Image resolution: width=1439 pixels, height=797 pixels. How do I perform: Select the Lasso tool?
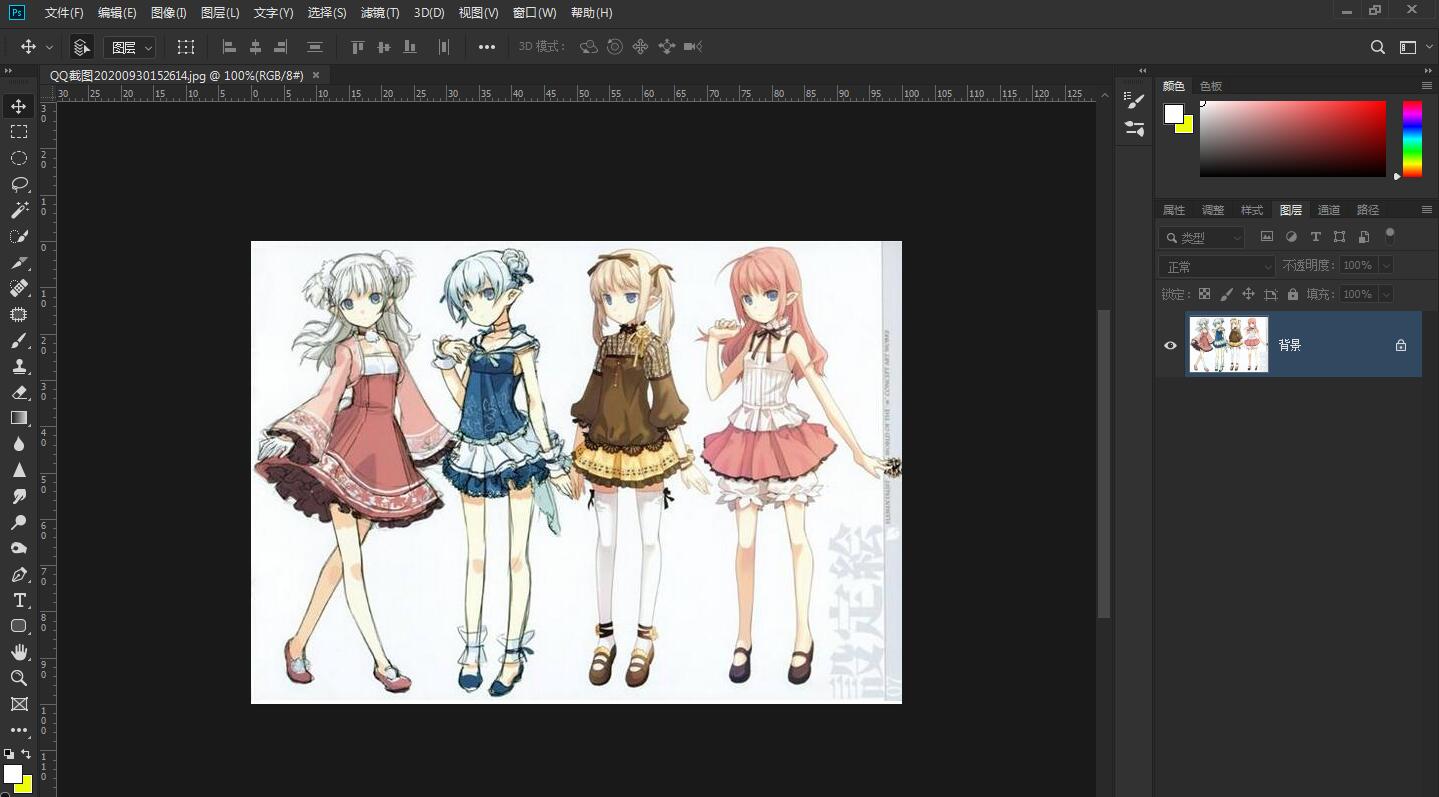click(x=19, y=184)
